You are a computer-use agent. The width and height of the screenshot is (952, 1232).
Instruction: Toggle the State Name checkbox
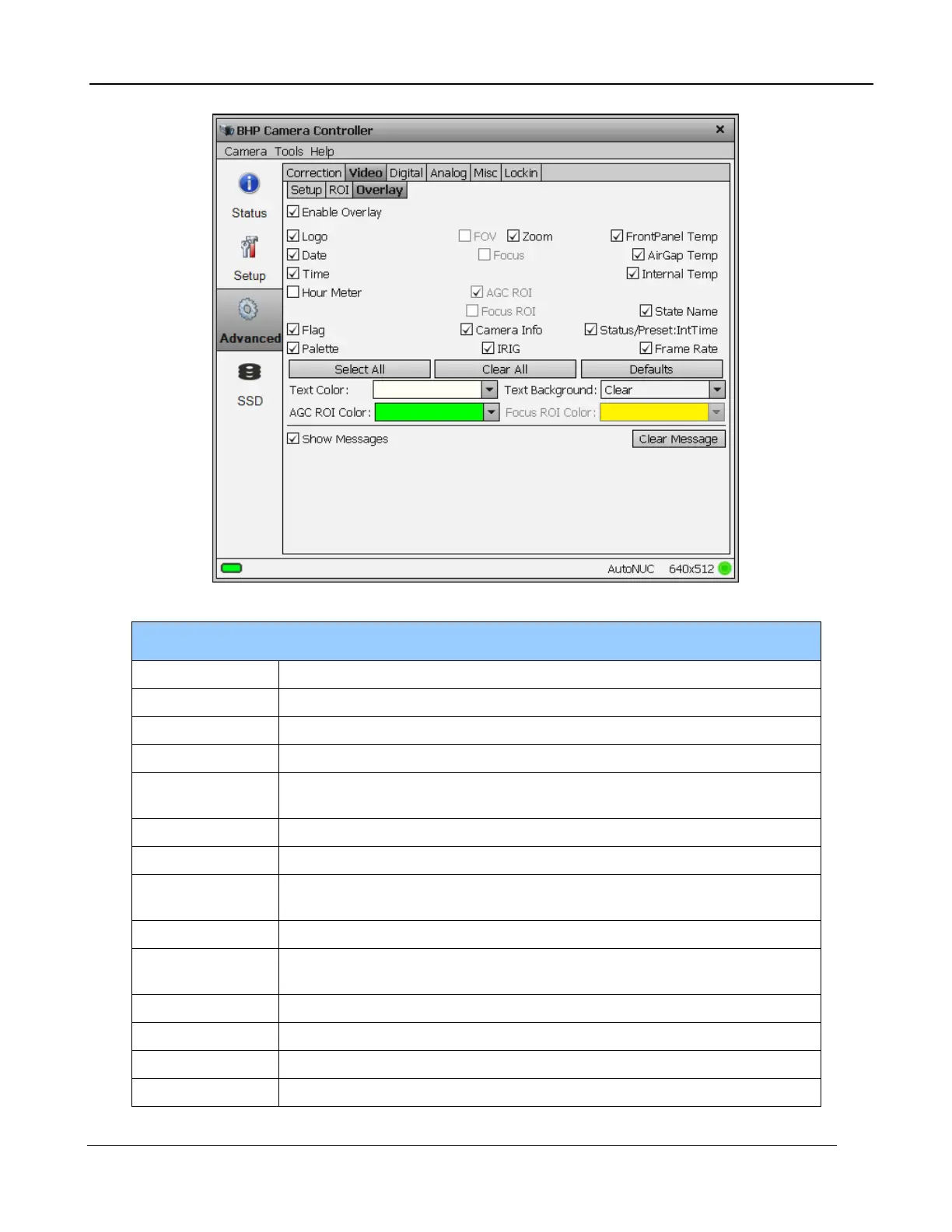646,310
